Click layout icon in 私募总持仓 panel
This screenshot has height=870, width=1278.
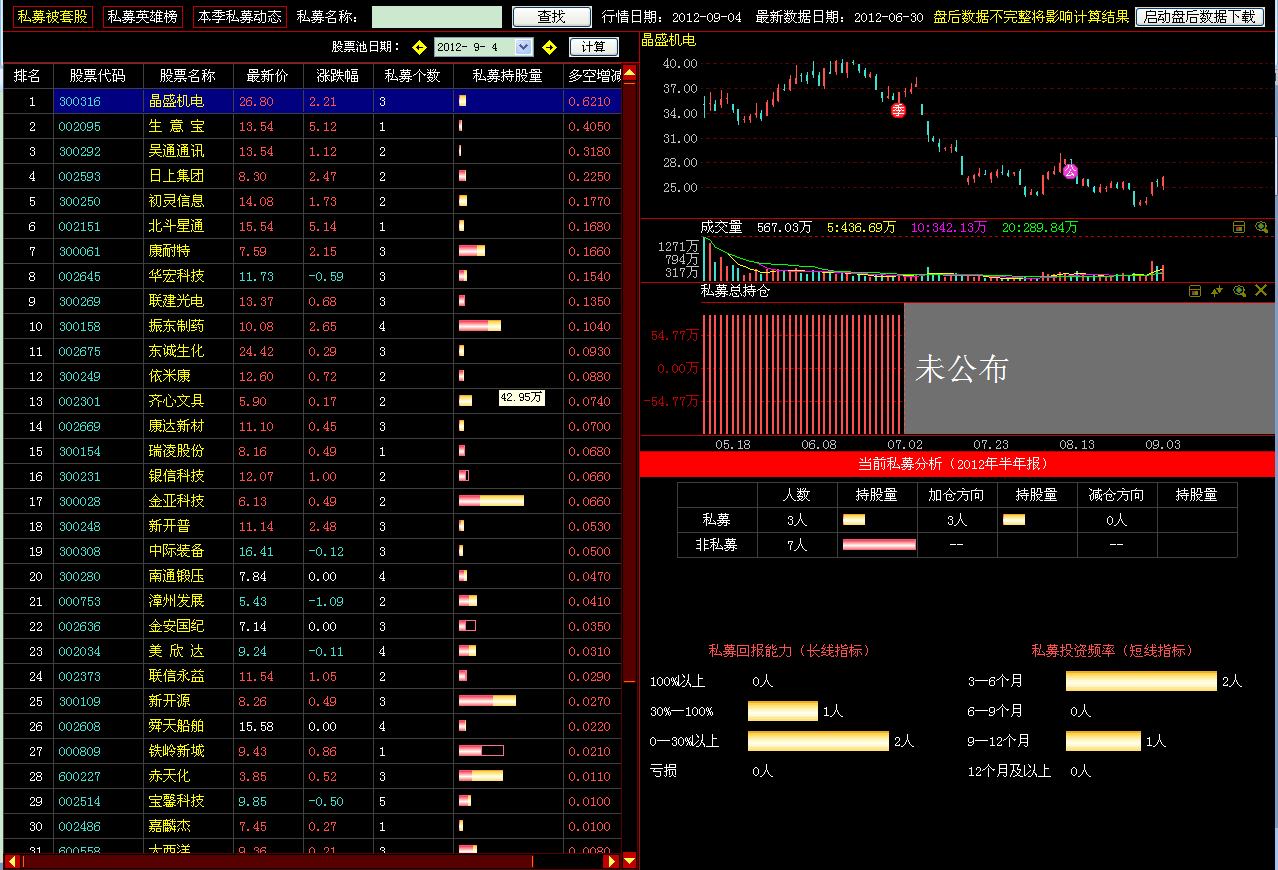pos(1195,291)
